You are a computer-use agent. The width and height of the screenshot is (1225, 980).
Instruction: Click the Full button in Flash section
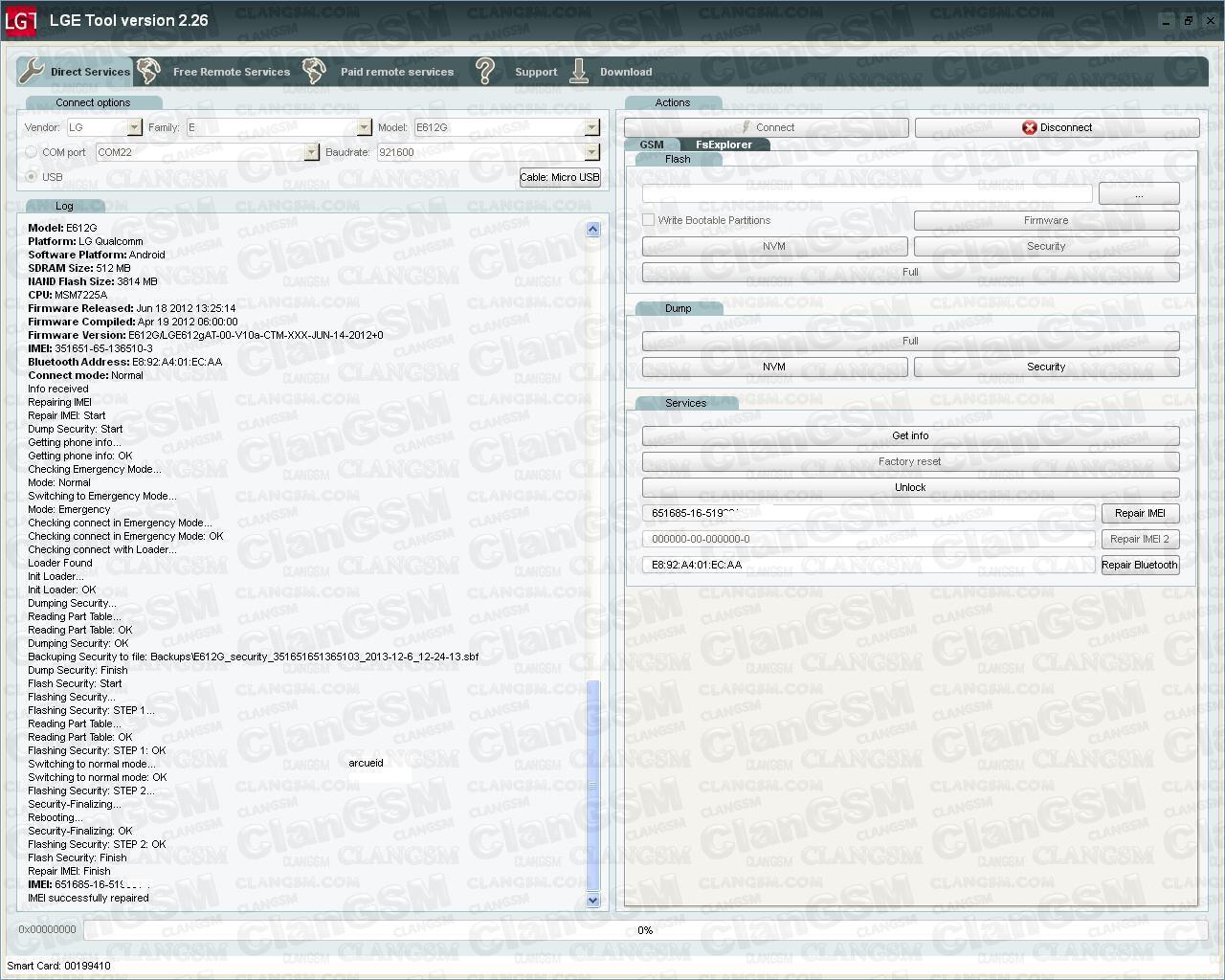[910, 272]
